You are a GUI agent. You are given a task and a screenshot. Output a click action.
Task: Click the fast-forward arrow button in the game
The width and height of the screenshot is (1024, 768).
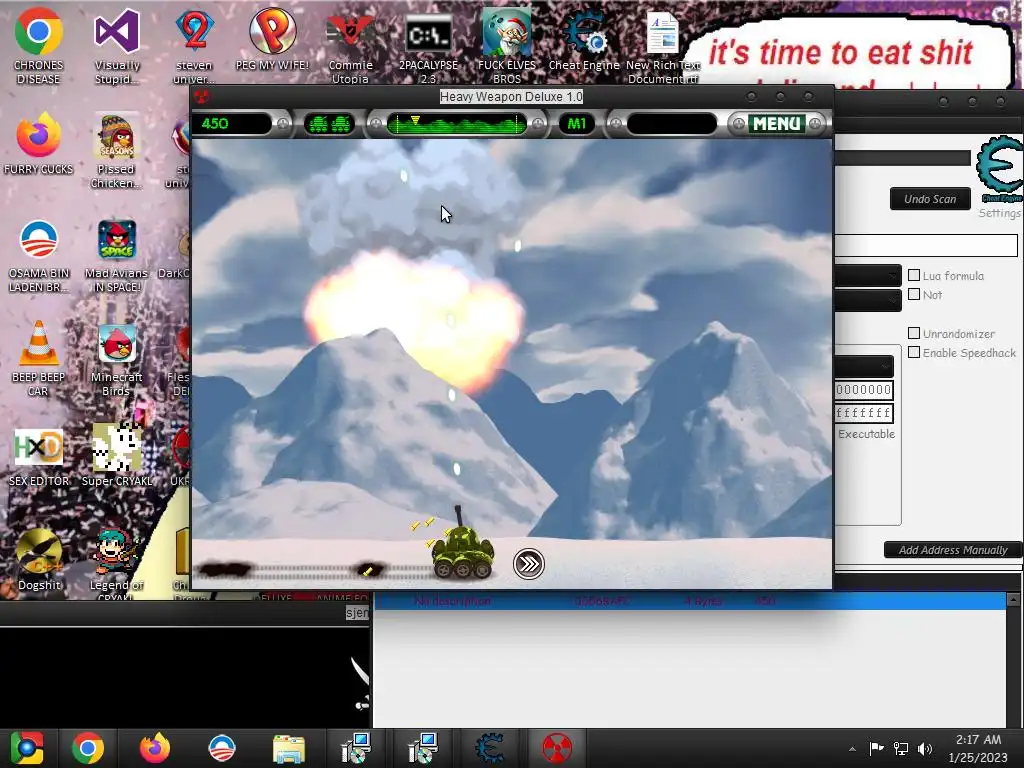(x=528, y=564)
